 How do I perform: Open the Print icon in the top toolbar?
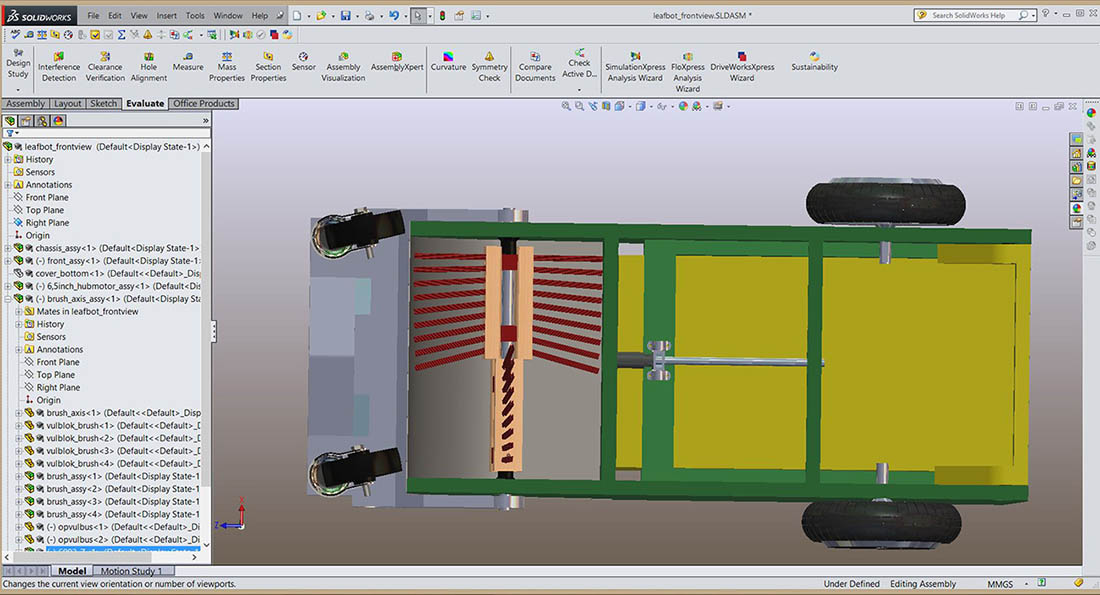pos(369,15)
